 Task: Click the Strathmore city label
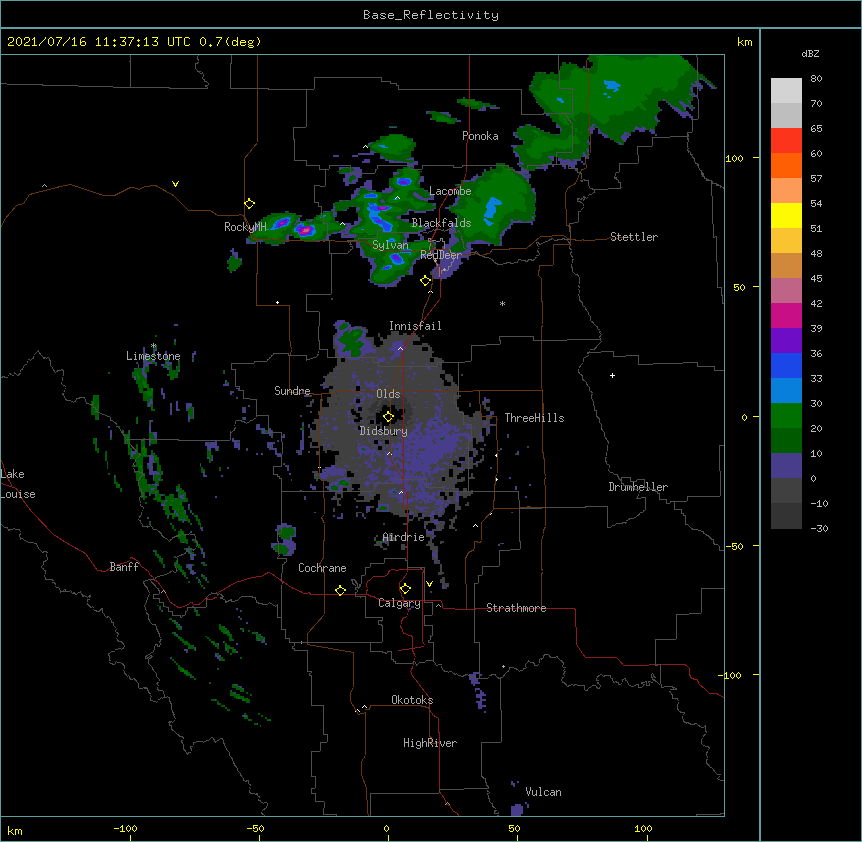coord(516,608)
